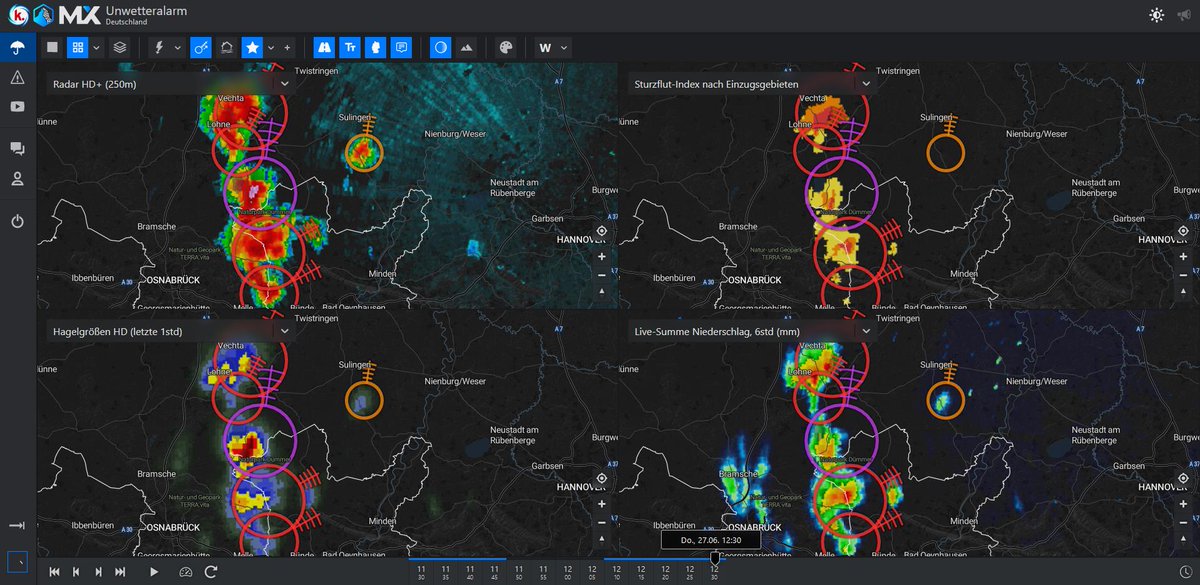This screenshot has height=585, width=1200.
Task: Play the radar animation
Action: [154, 571]
